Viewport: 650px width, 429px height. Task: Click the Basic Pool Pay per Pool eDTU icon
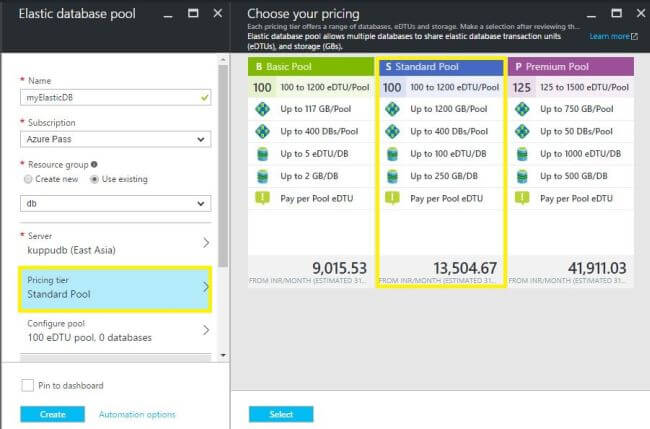(262, 199)
